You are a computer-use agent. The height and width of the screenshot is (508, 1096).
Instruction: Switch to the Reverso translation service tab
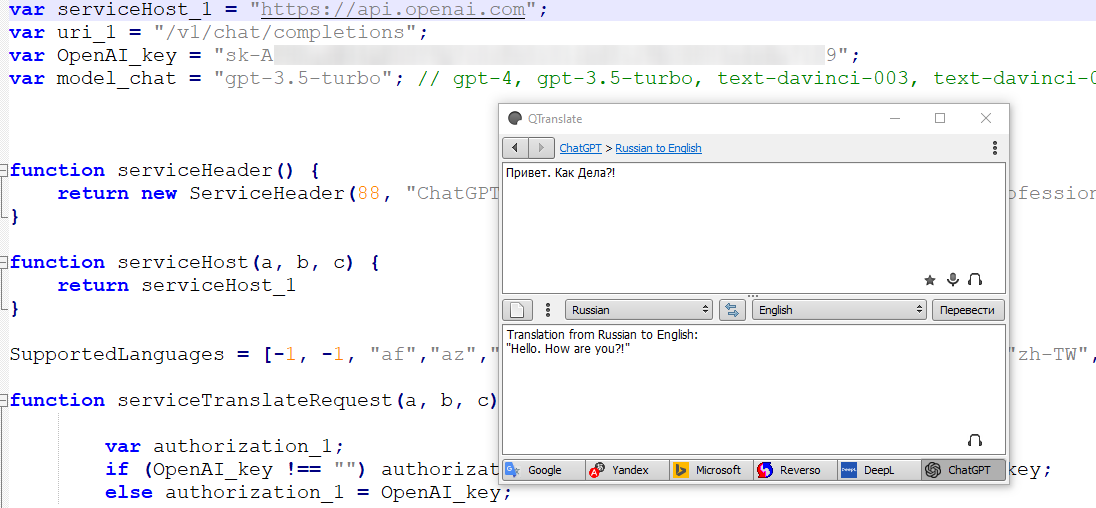pyautogui.click(x=795, y=470)
